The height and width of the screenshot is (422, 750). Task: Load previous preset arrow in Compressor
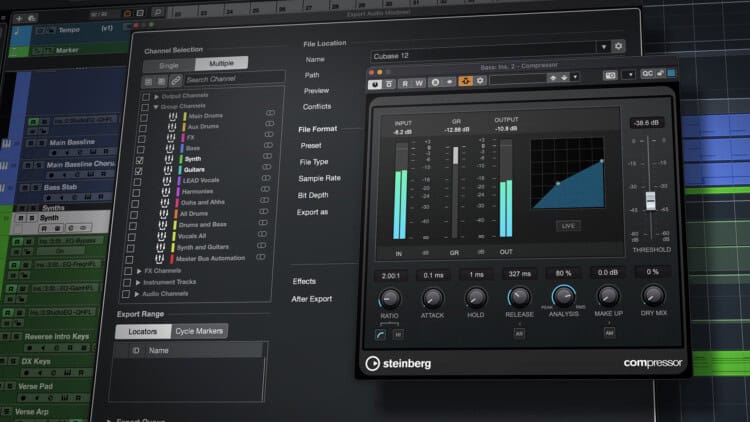click(553, 78)
